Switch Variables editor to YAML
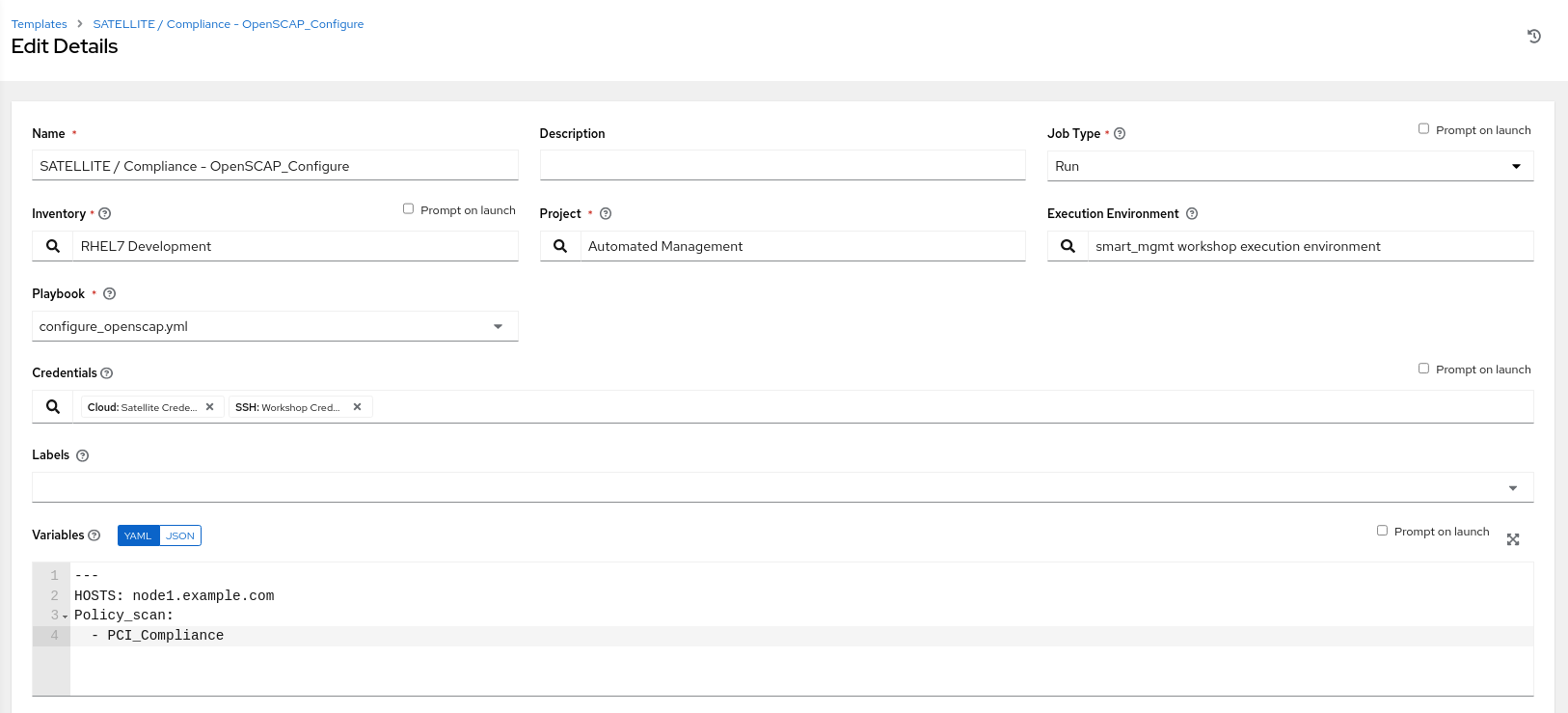This screenshot has width=1568, height=713. 138,535
